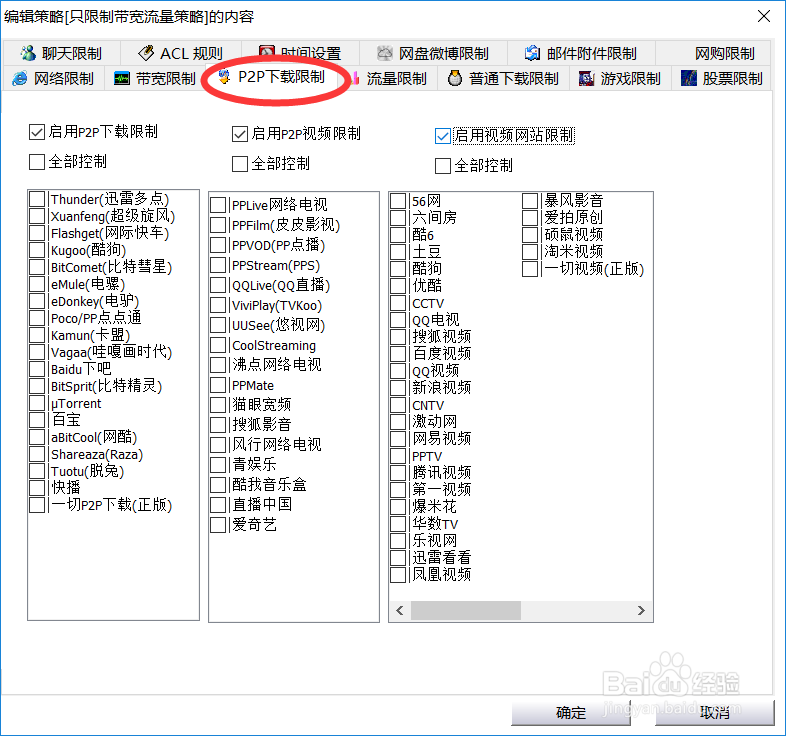Check 一切P2P下载(正版) box
The height and width of the screenshot is (736, 786).
tap(37, 505)
